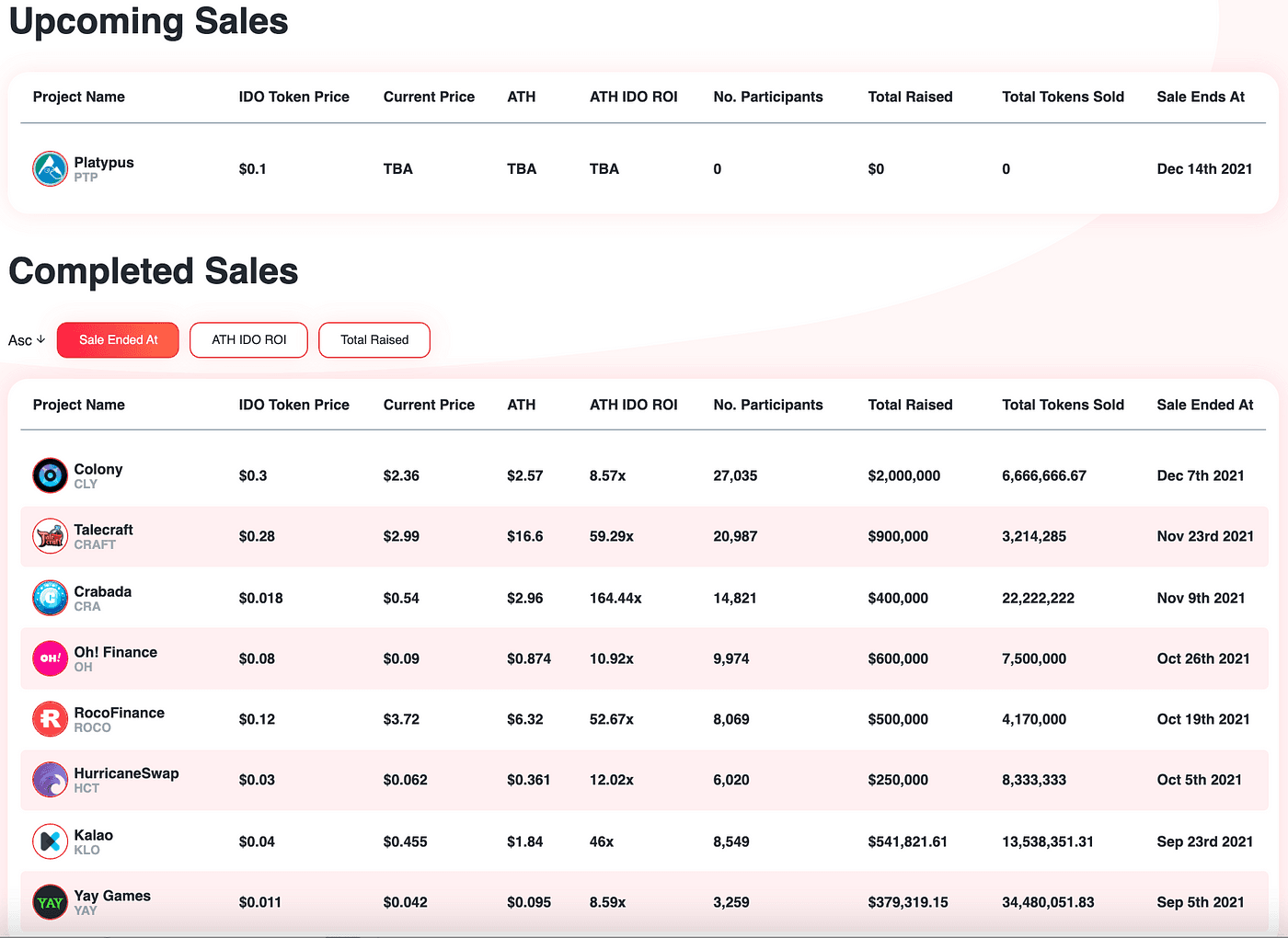Select Talecraft ROI value '59.29x'
The height and width of the screenshot is (938, 1288).
point(612,536)
